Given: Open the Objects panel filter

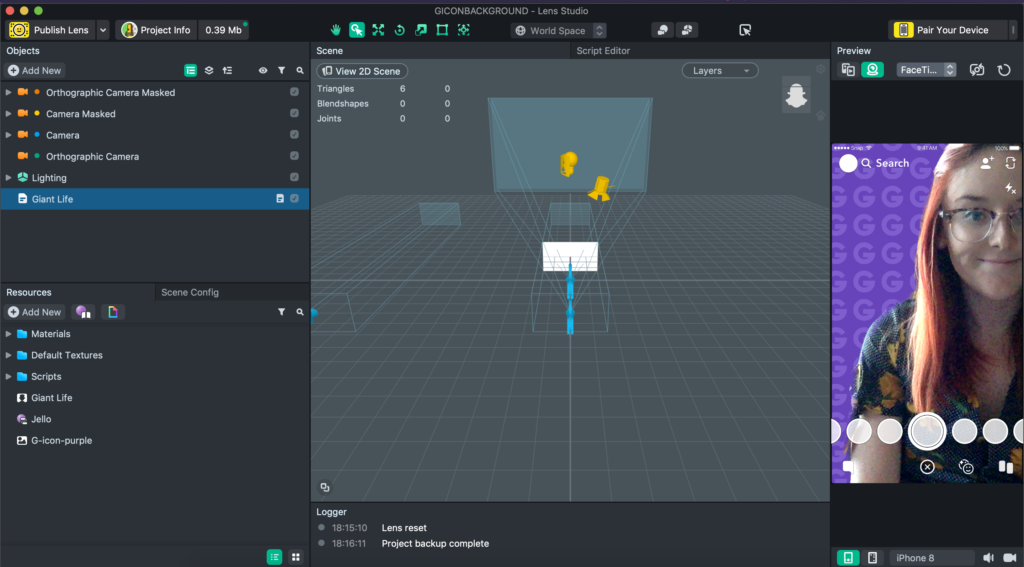Looking at the screenshot, I should click(x=281, y=71).
